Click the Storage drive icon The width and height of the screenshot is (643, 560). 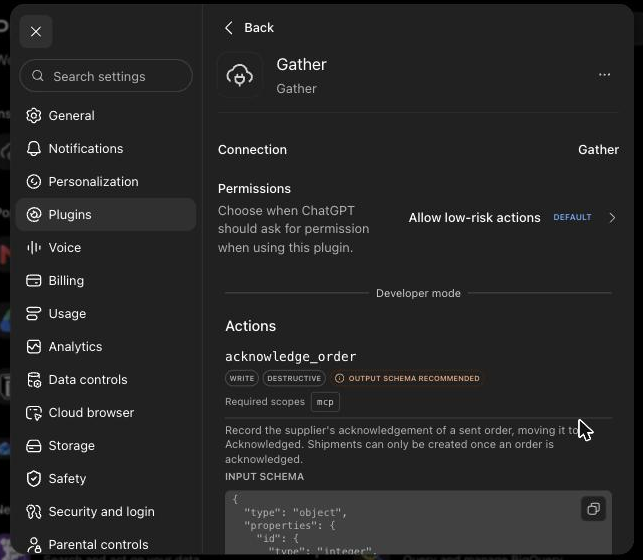coord(34,446)
